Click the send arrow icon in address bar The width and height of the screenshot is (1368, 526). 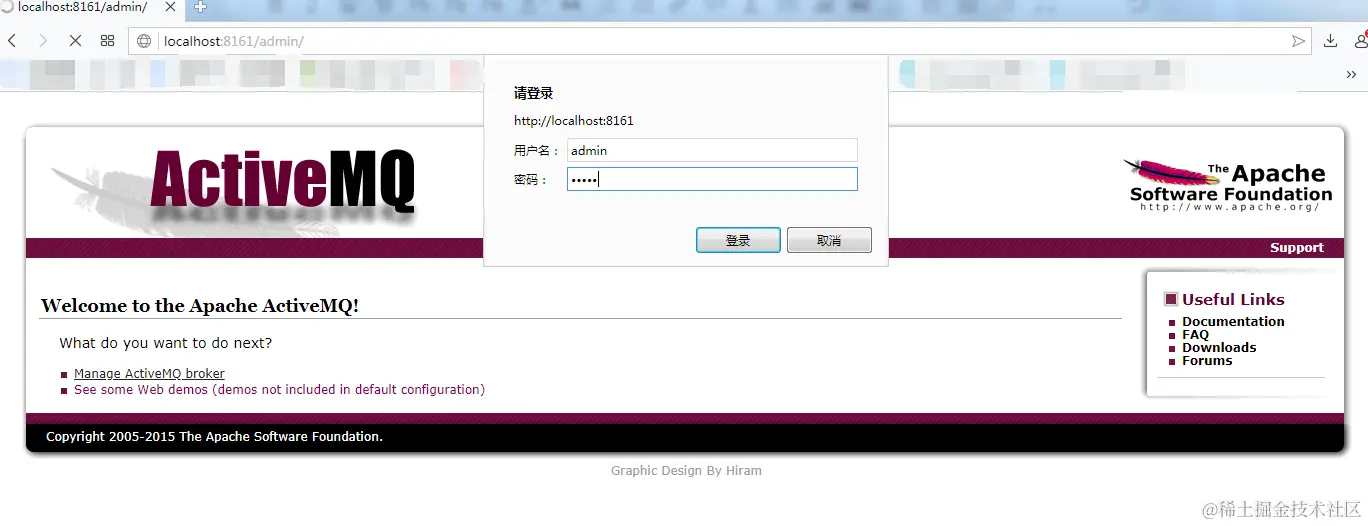coord(1298,41)
